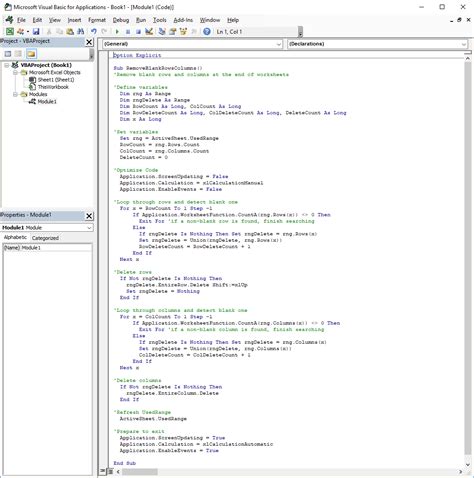This screenshot has height=478, width=474.
Task: Collapse the VBAProject (Book1) tree node
Action: 7,65
